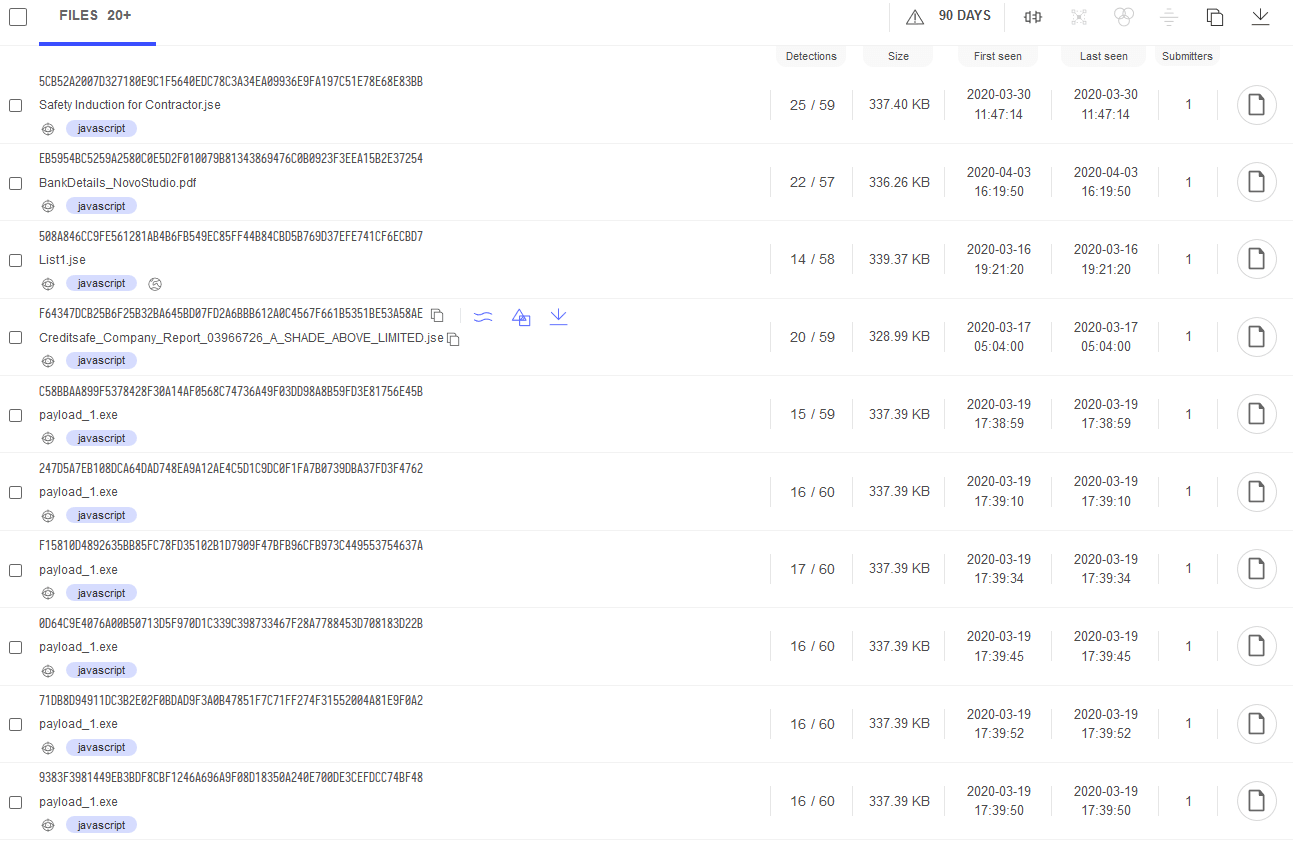1293x842 pixels.
Task: Sort by the Detections column header
Action: pos(811,56)
